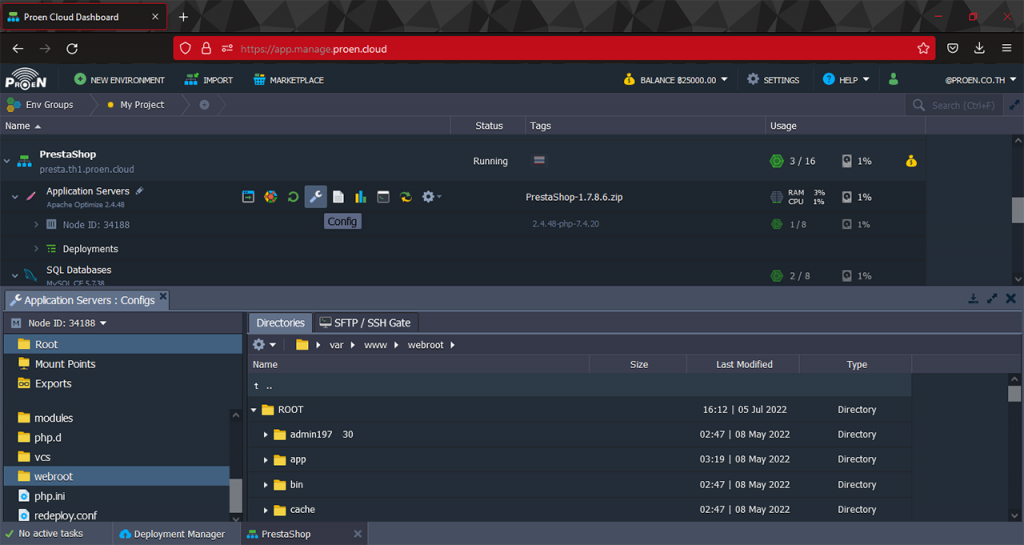Click the add group plus icon
The width and height of the screenshot is (1024, 545).
pyautogui.click(x=204, y=104)
